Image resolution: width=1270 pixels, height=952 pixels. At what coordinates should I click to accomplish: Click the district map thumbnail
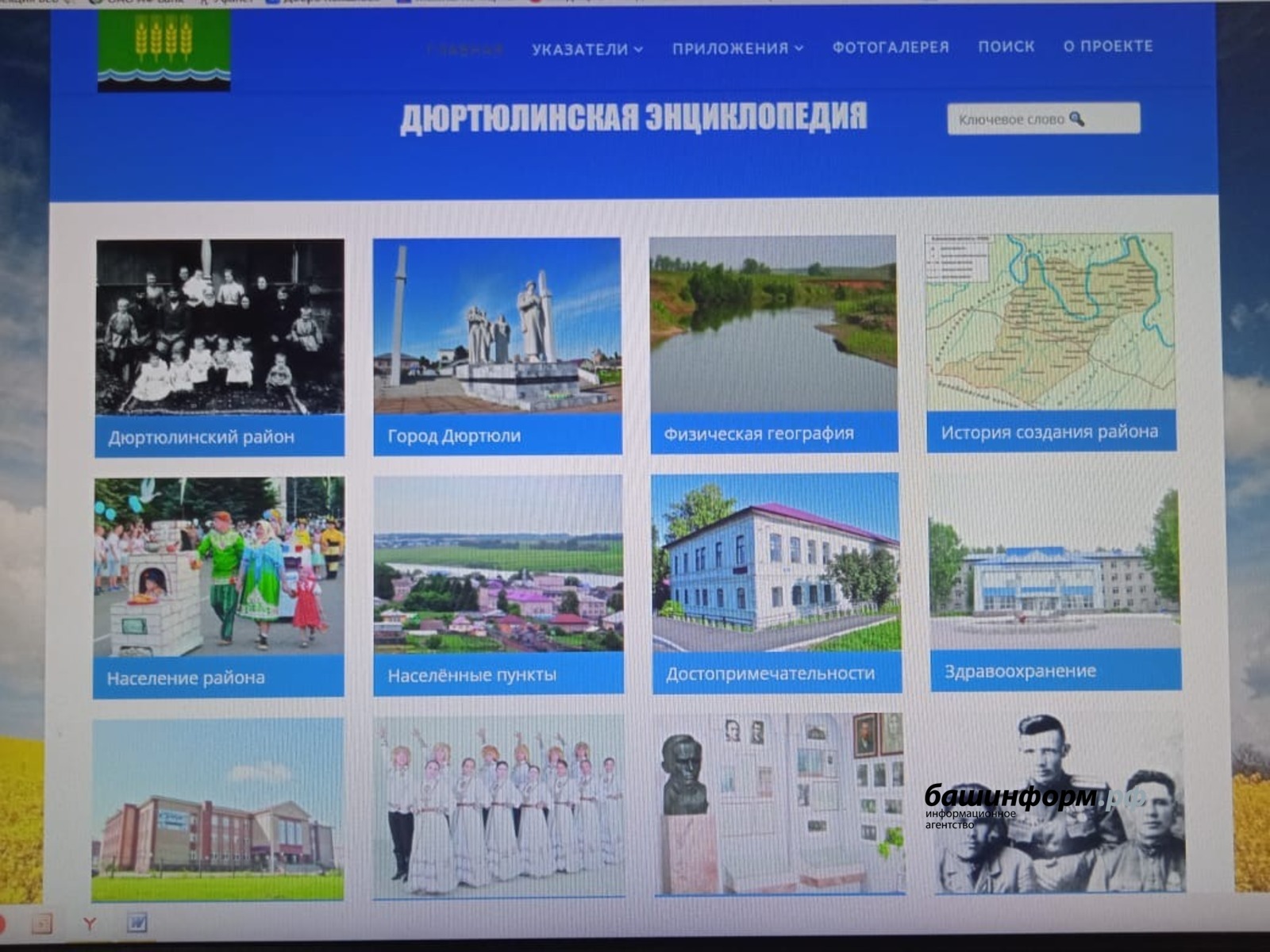[x=1051, y=321]
